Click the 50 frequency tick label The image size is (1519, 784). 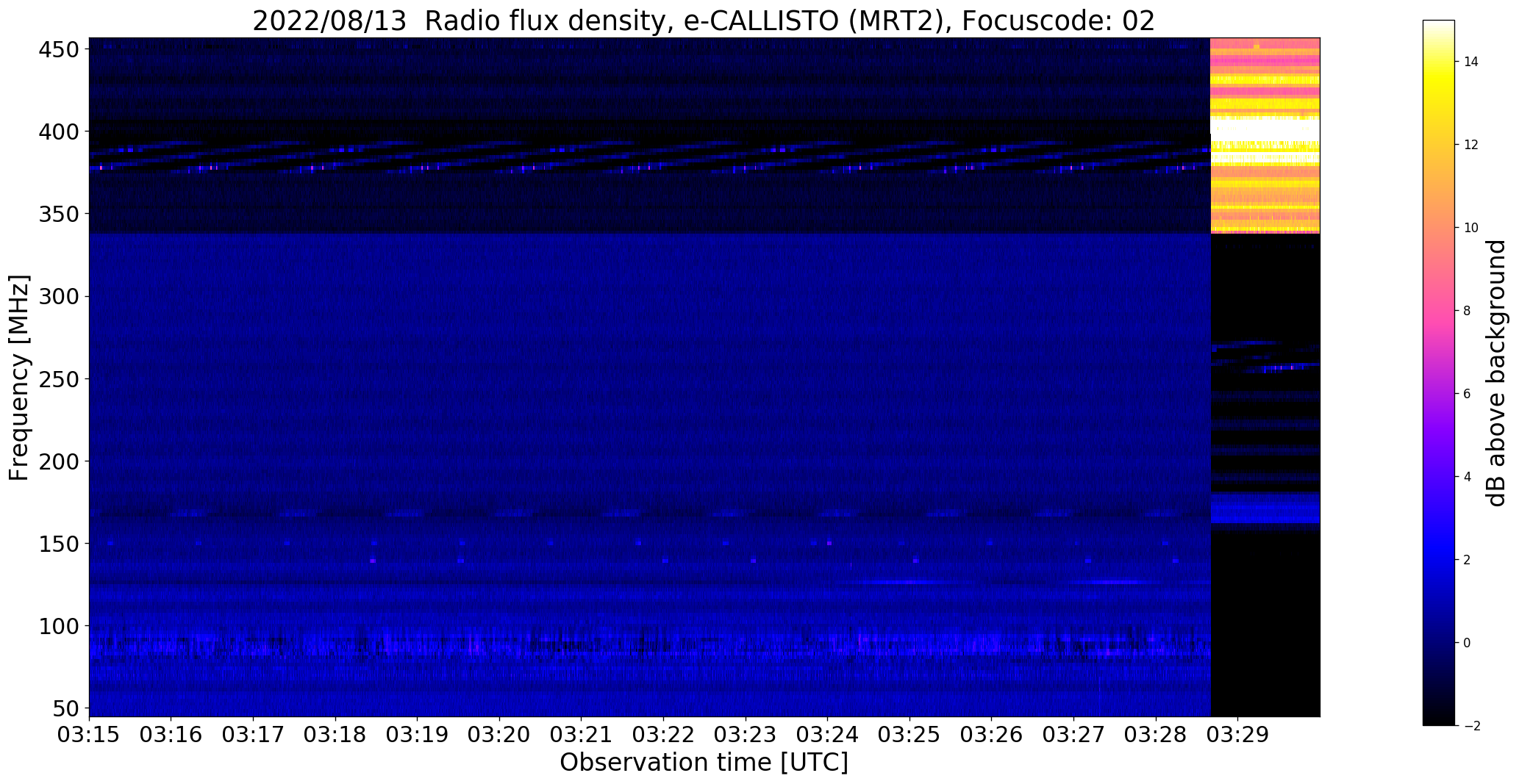click(x=66, y=708)
